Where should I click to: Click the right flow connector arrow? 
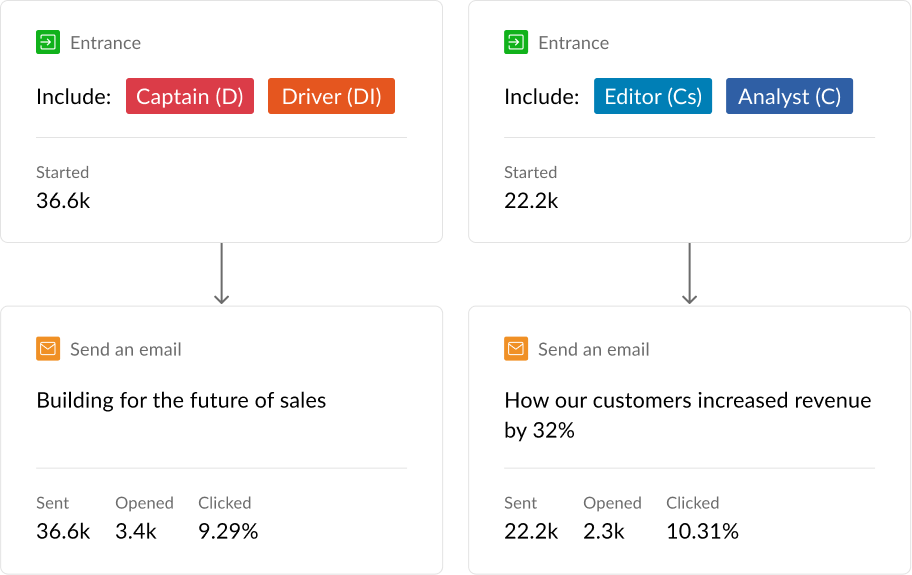(x=689, y=273)
